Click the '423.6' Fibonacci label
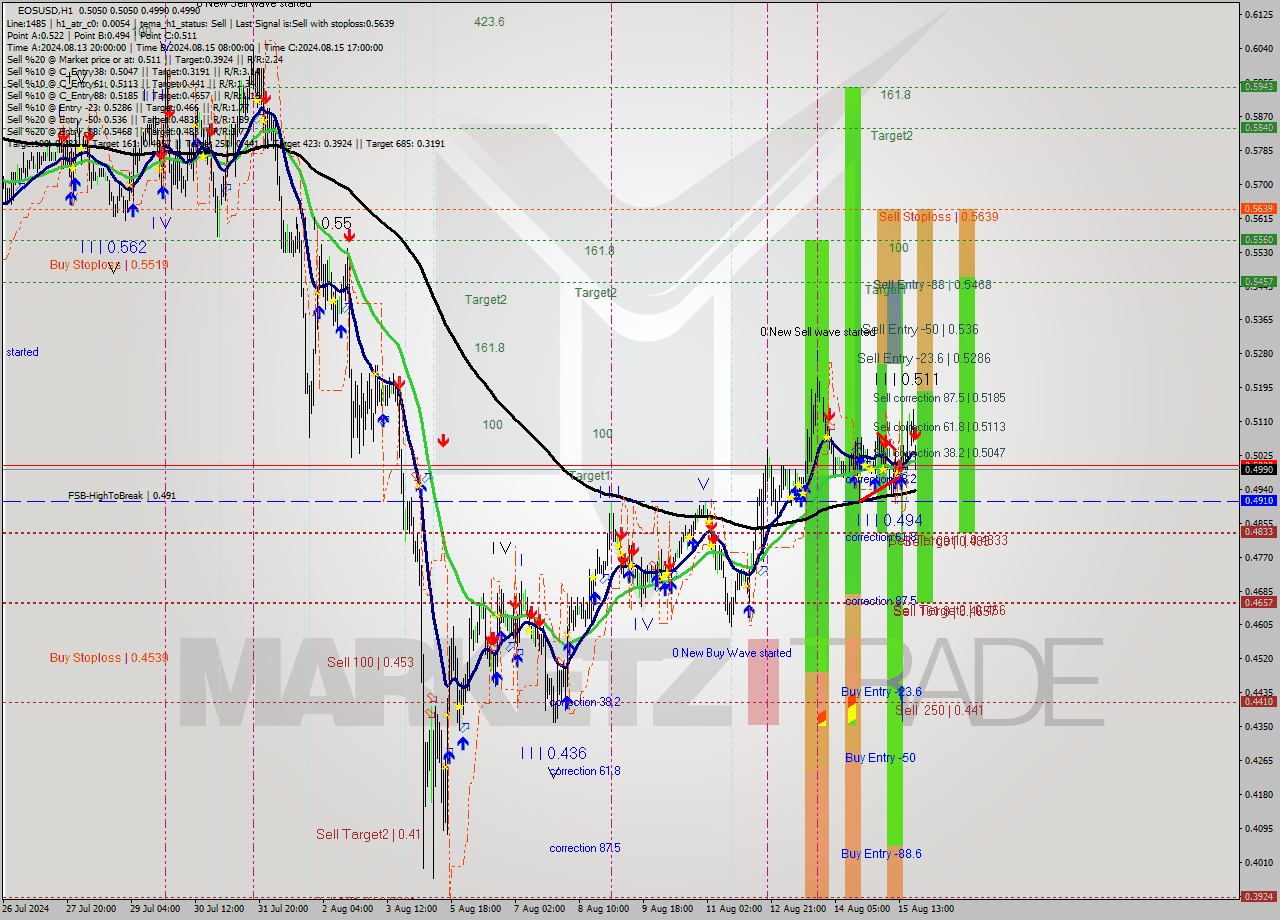This screenshot has width=1280, height=920. tap(489, 21)
